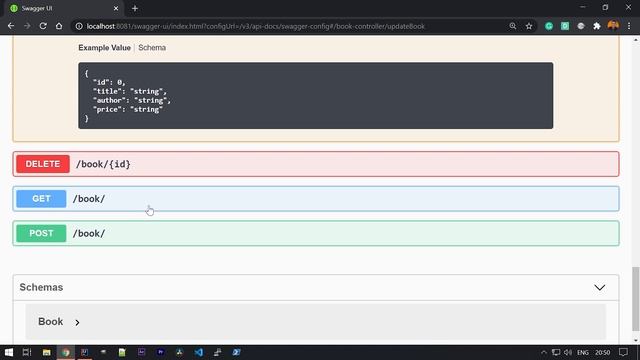Open the PowerShell taskbar icon

(236, 352)
